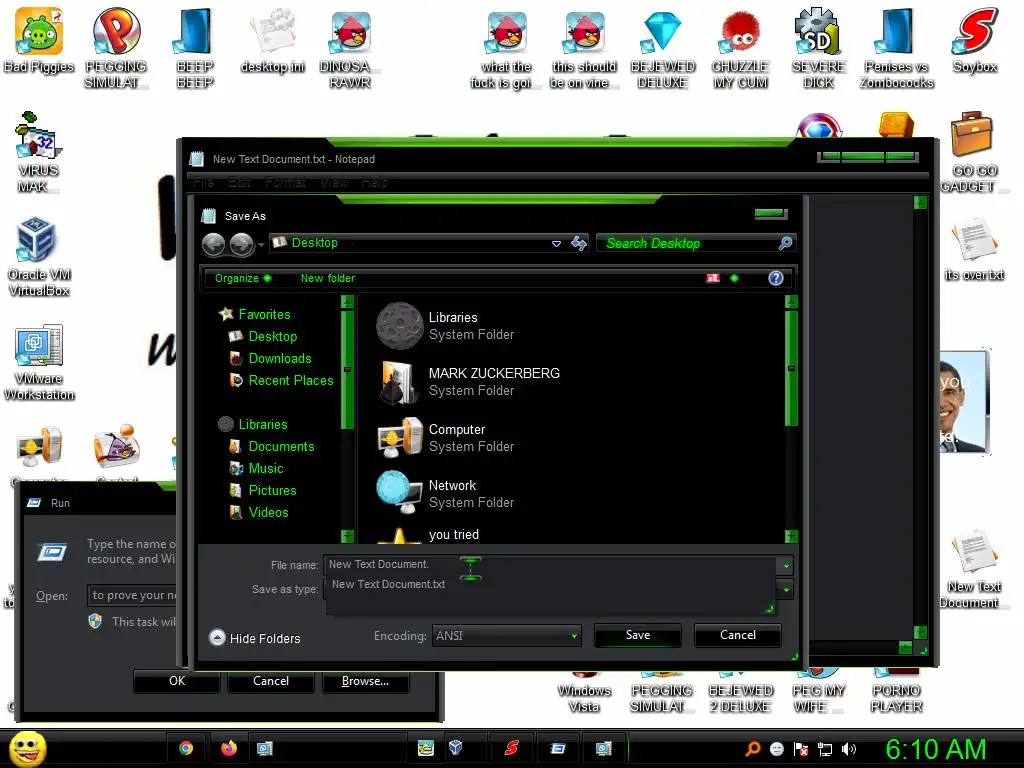
Task: Open the Organize dropdown menu
Action: pos(243,278)
